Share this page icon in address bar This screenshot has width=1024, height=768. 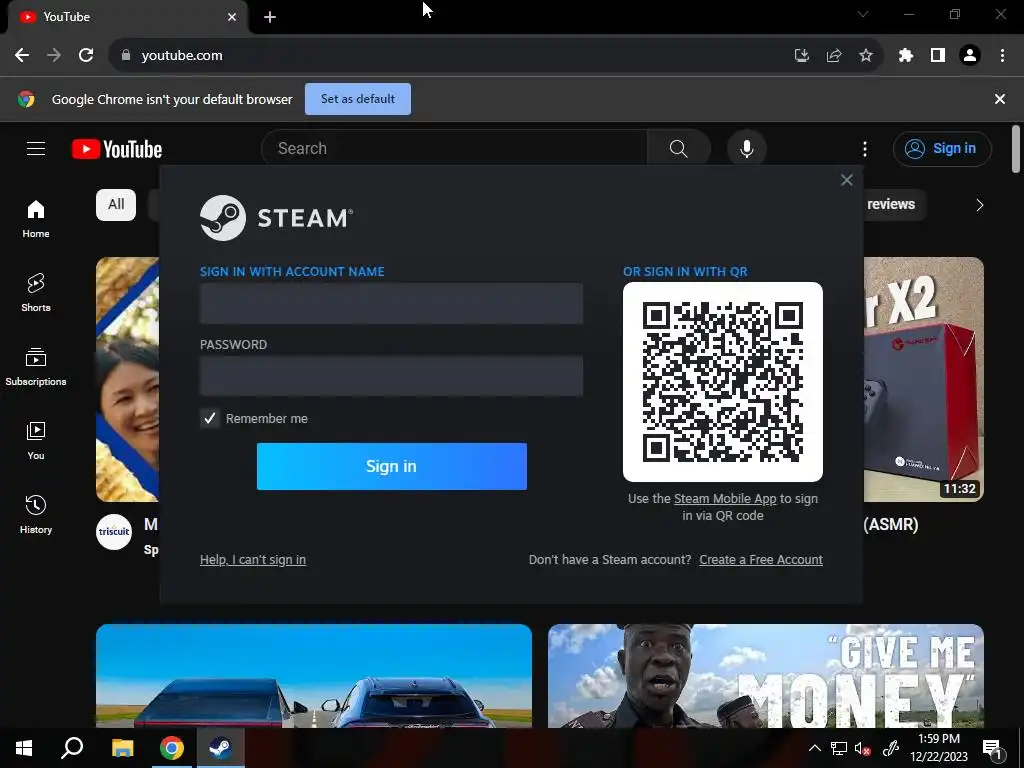834,56
